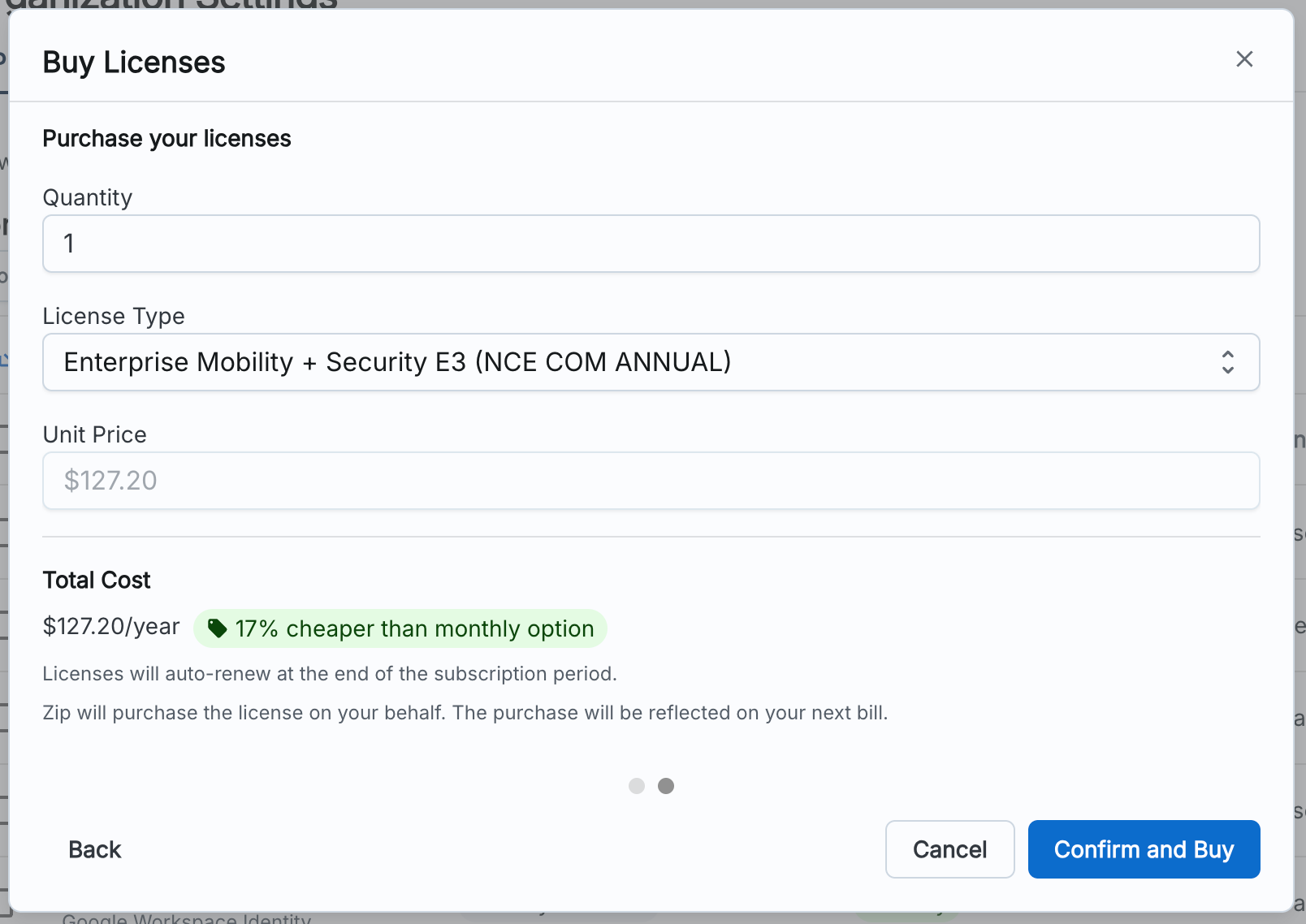Go back with the Back button
This screenshot has width=1306, height=924.
95,849
